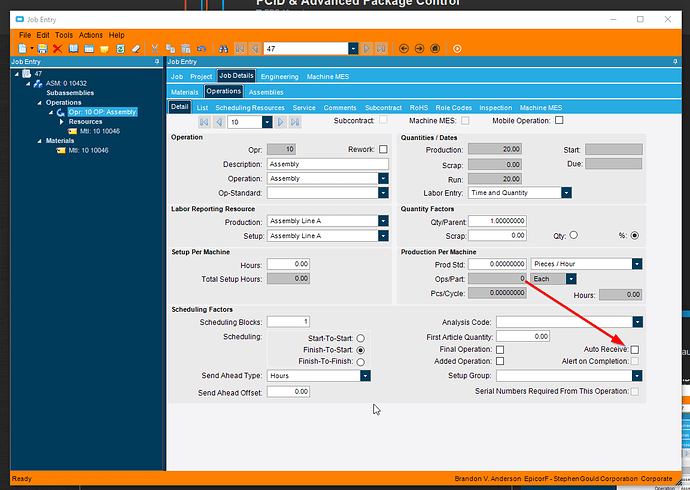Viewport: 690px width, 490px height.
Task: Click the Copy icon in toolbar
Action: point(170,48)
